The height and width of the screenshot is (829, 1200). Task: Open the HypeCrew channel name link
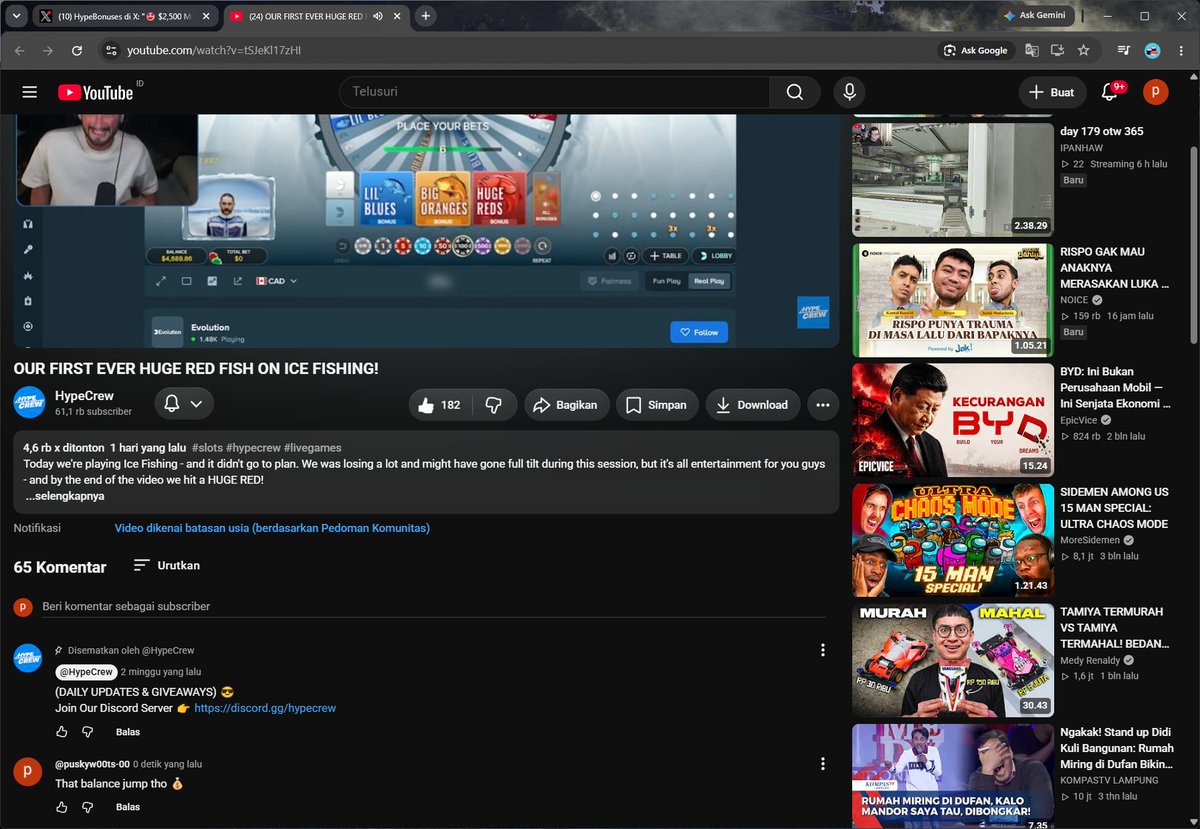[x=84, y=396]
